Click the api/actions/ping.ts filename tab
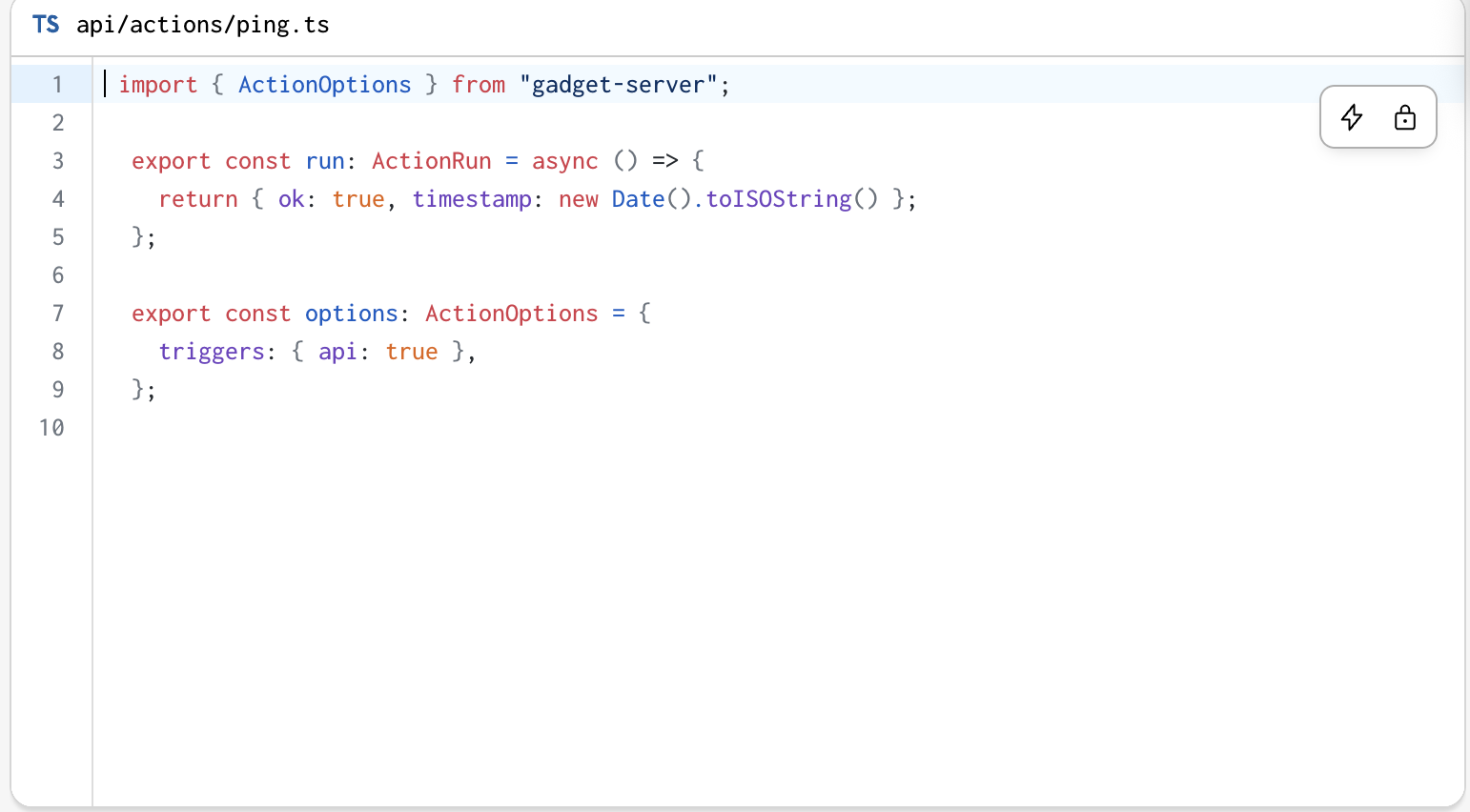Screen dimensions: 1470x812 click(205, 25)
